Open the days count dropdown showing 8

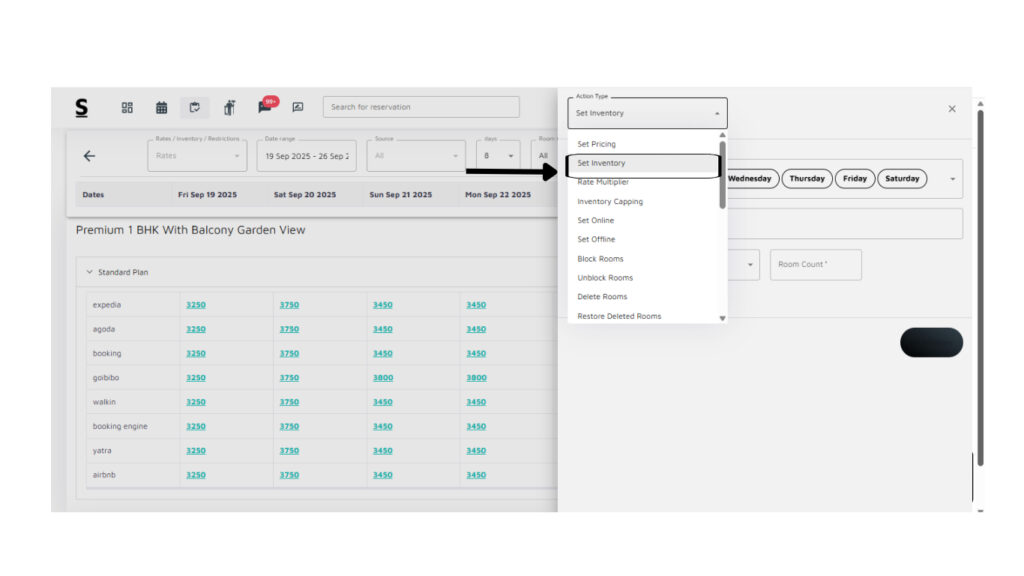point(498,156)
